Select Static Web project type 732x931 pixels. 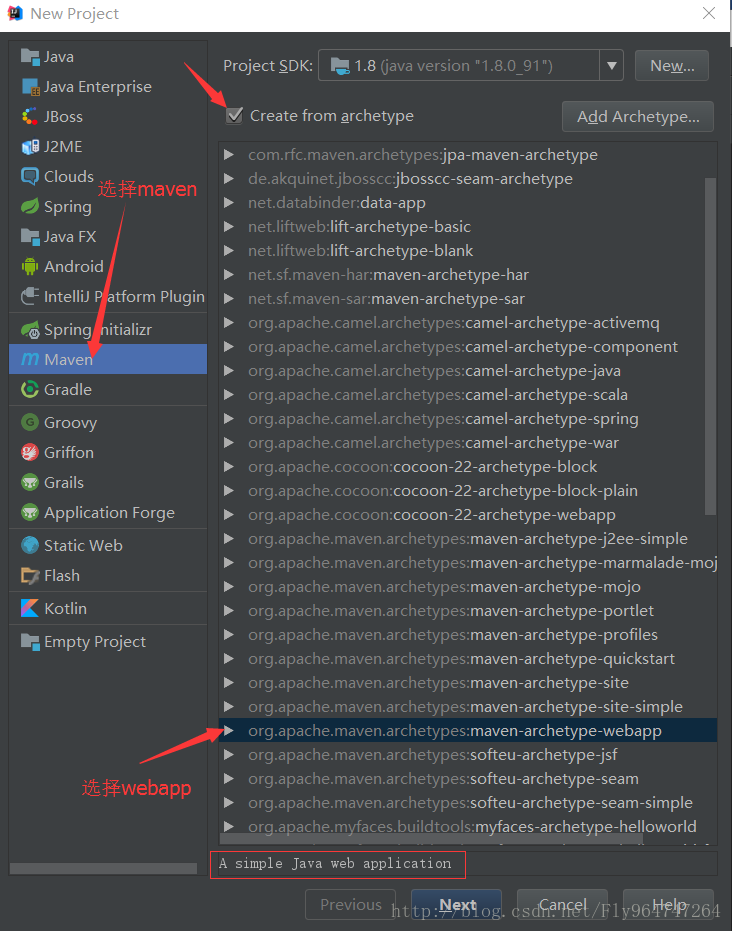(108, 545)
